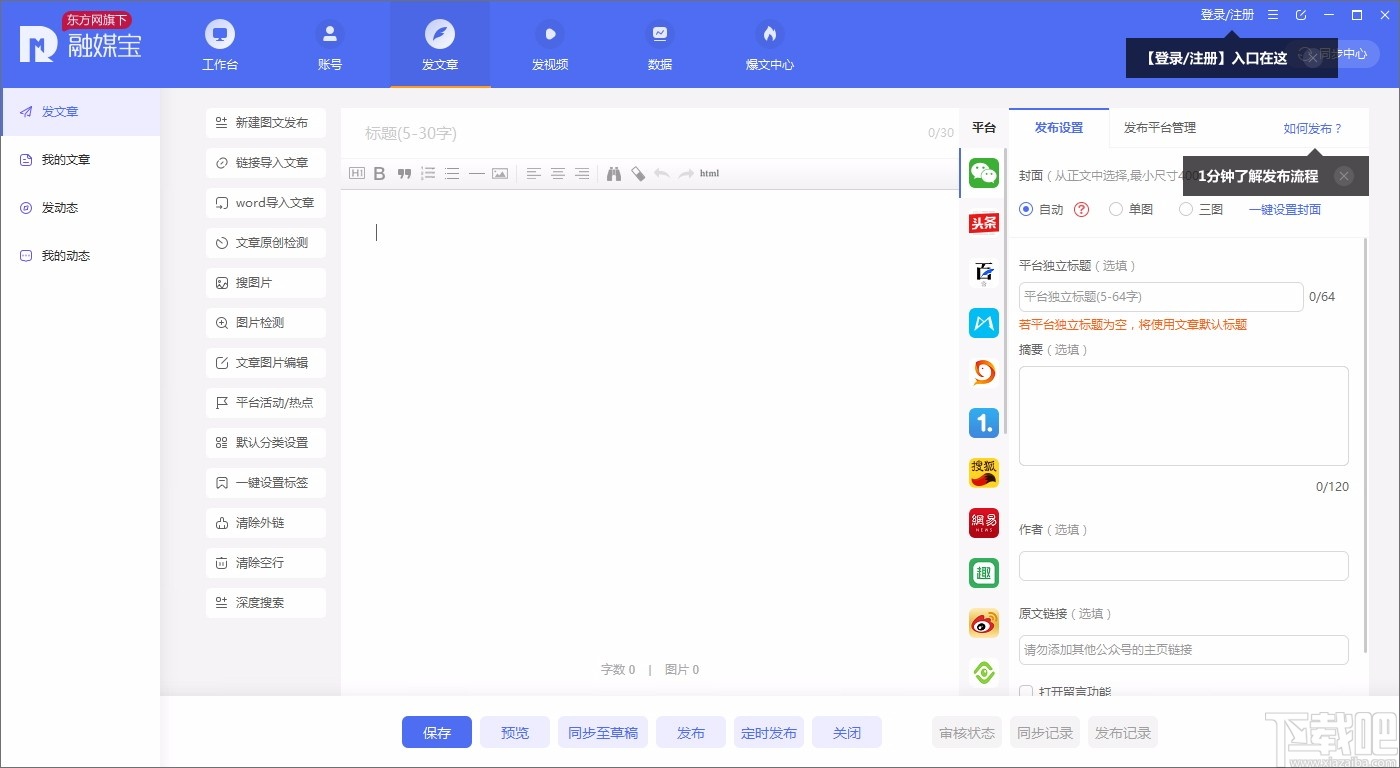Click 链接导入文章 in the tool list

[265, 162]
